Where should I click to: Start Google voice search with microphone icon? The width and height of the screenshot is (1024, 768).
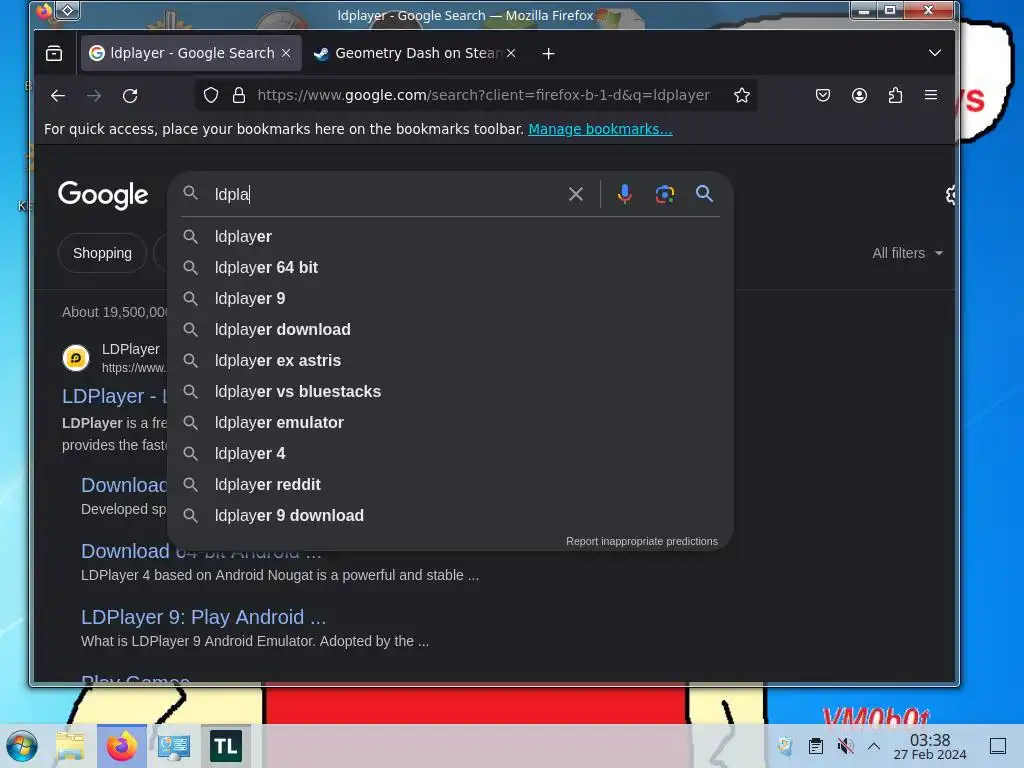[x=624, y=194]
